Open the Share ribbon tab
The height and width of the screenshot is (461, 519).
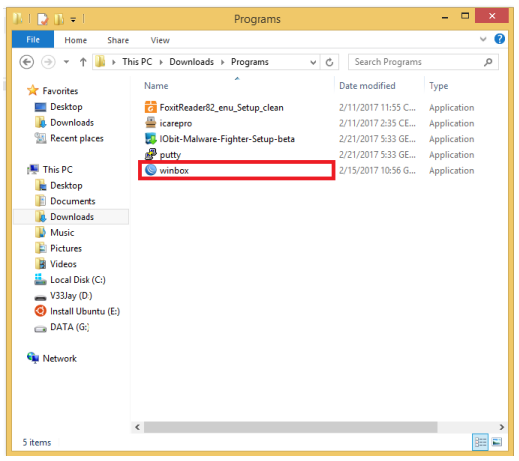tap(118, 40)
